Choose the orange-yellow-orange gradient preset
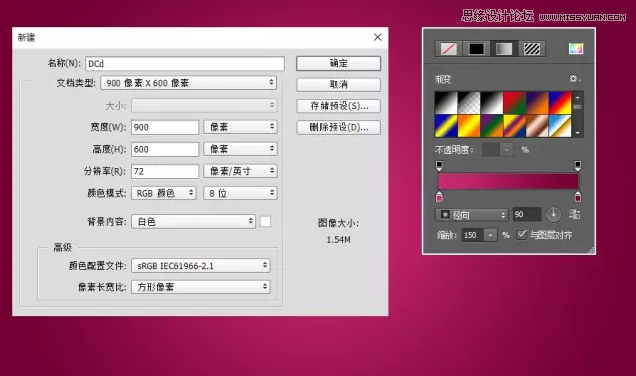636x376 pixels. pos(469,126)
